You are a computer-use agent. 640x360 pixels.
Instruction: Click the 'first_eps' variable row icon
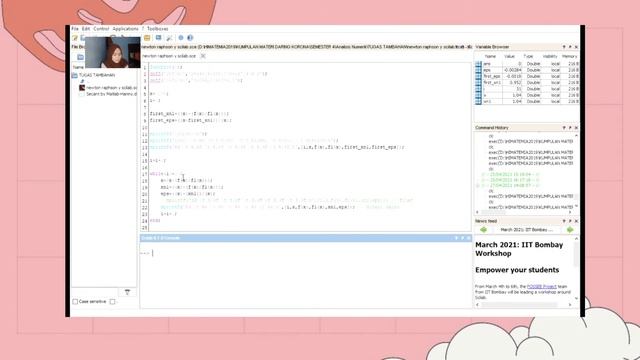click(478, 76)
